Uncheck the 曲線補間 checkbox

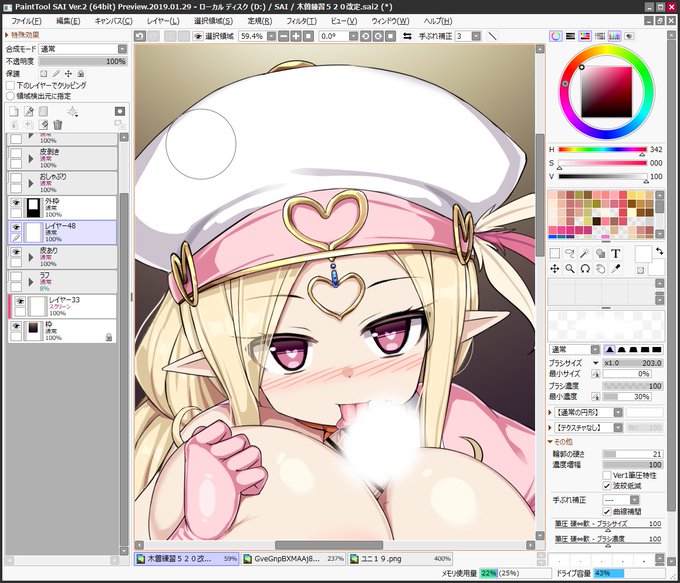(607, 512)
